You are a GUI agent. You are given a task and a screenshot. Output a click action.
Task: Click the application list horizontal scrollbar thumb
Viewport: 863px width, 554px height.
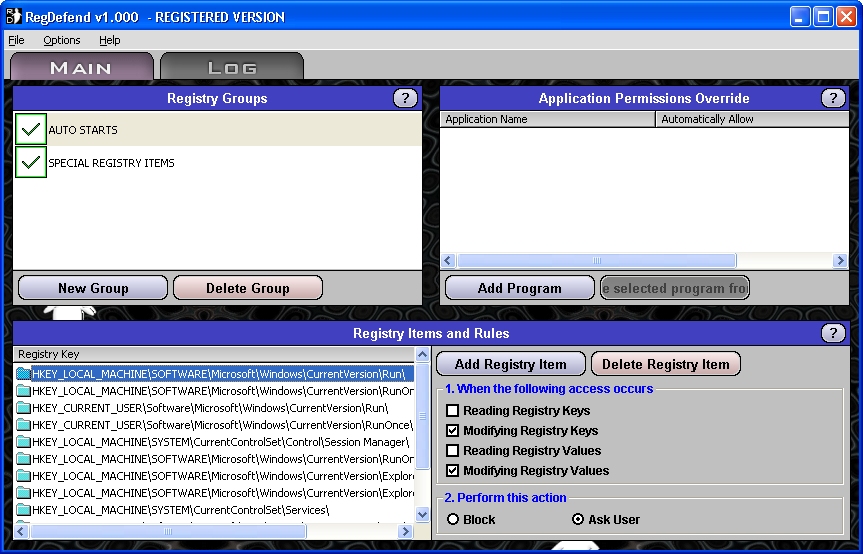click(x=597, y=260)
